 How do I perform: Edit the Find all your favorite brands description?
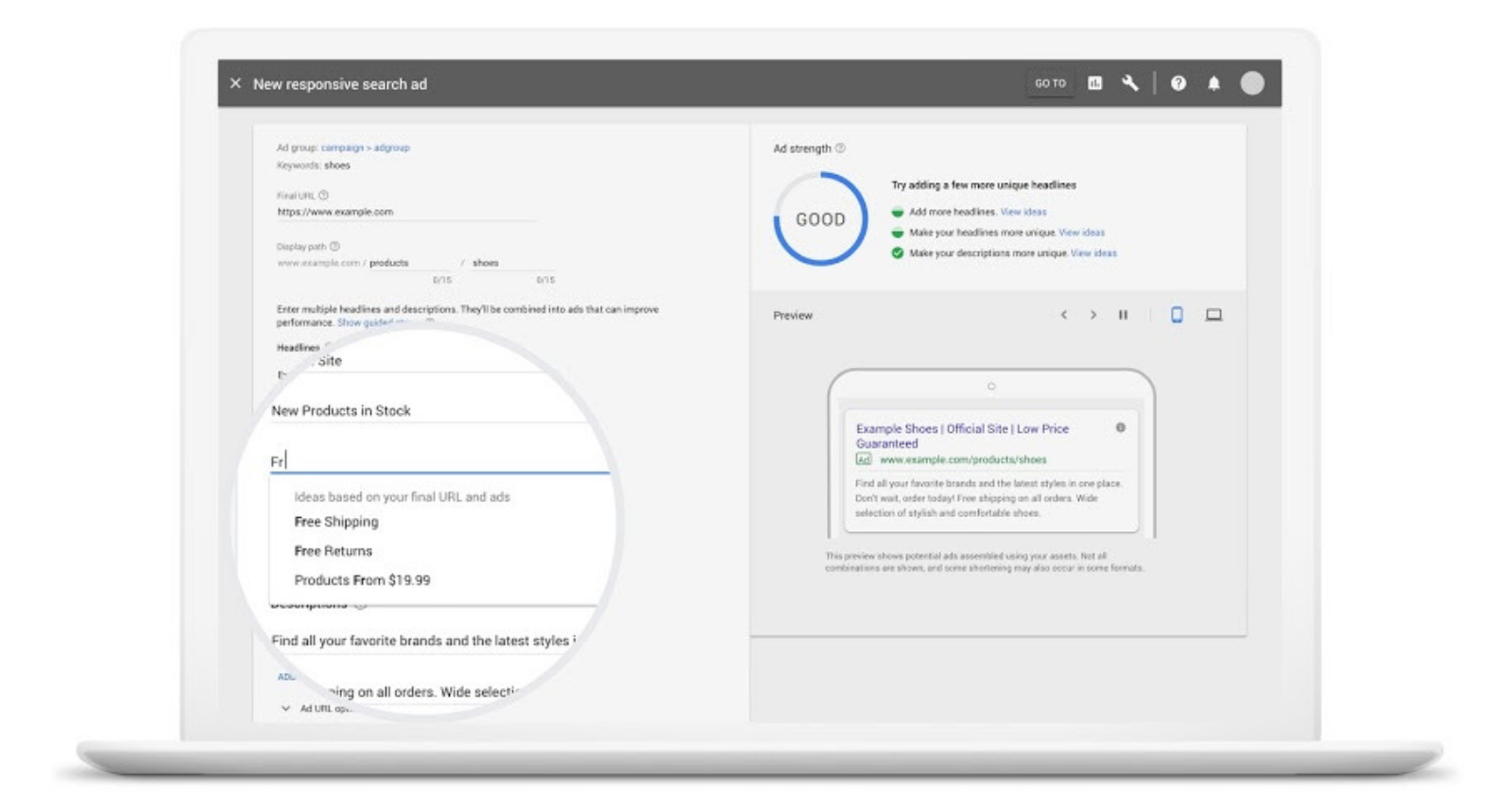click(x=423, y=641)
